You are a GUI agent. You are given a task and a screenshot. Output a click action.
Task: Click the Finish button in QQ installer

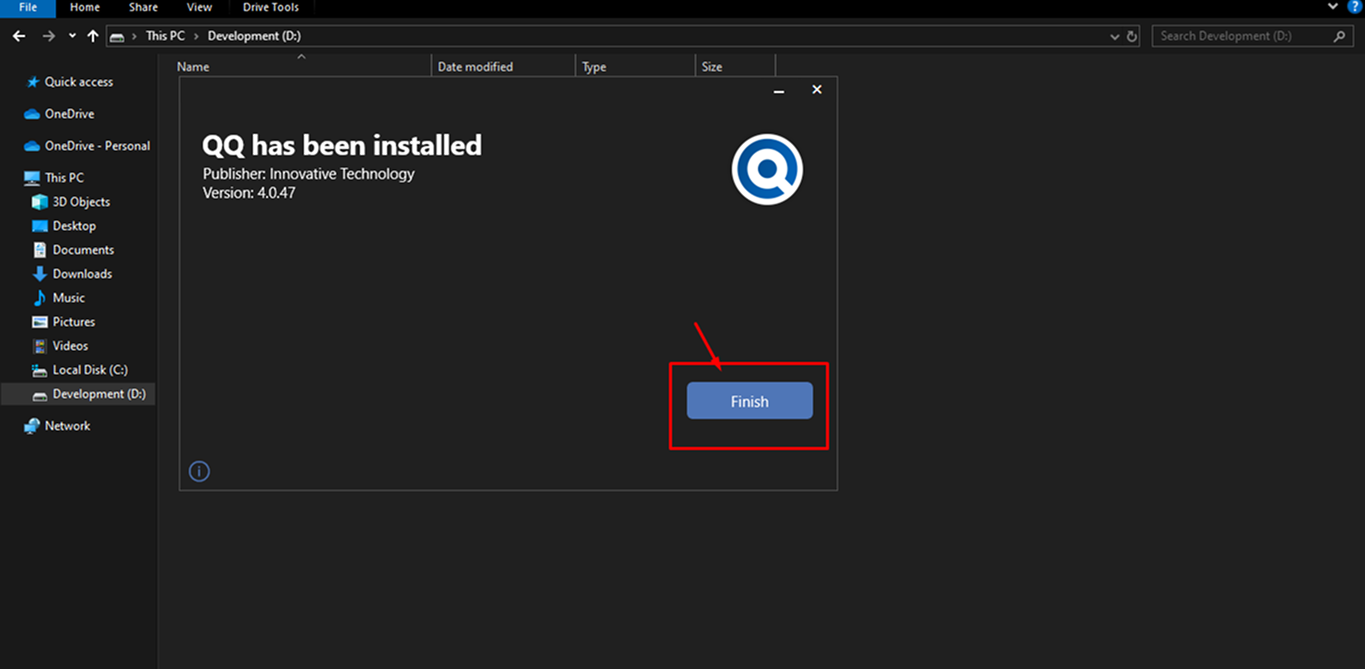(x=749, y=401)
